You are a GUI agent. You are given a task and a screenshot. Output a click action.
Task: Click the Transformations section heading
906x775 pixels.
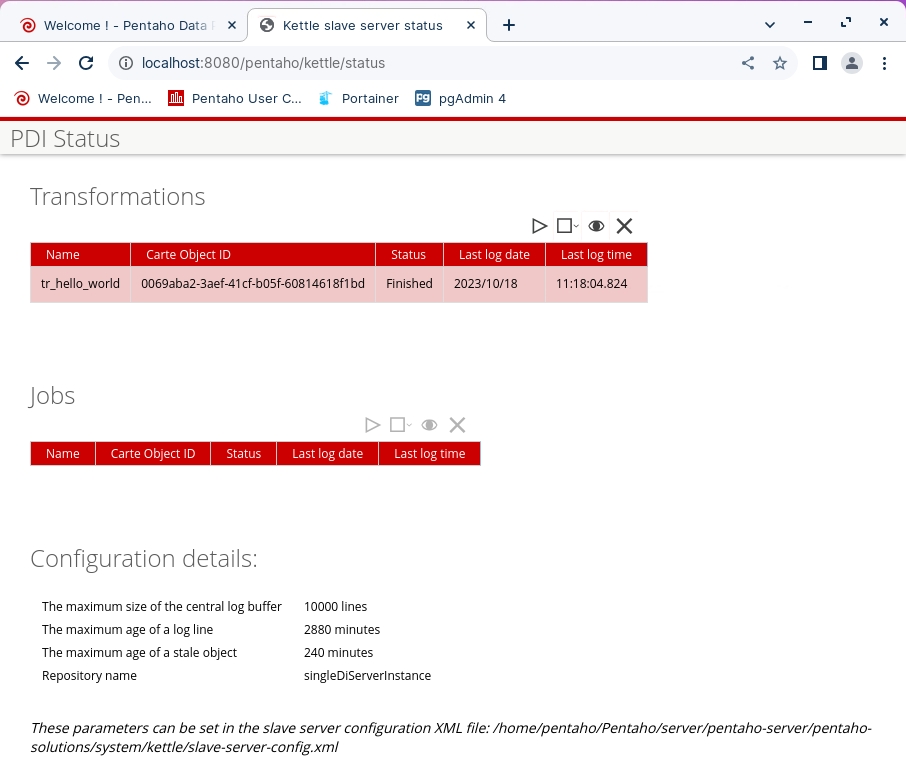[x=118, y=196]
